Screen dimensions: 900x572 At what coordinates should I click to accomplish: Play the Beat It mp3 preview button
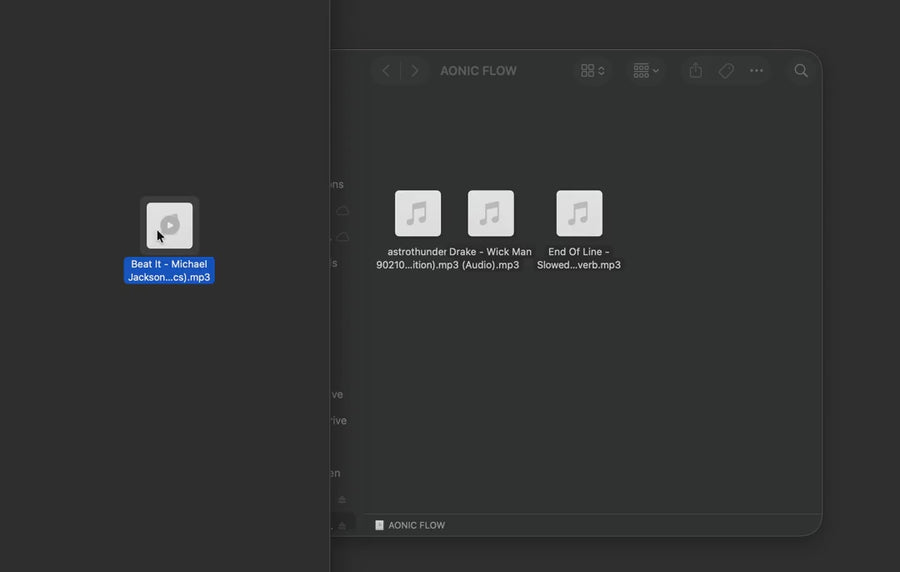[170, 225]
